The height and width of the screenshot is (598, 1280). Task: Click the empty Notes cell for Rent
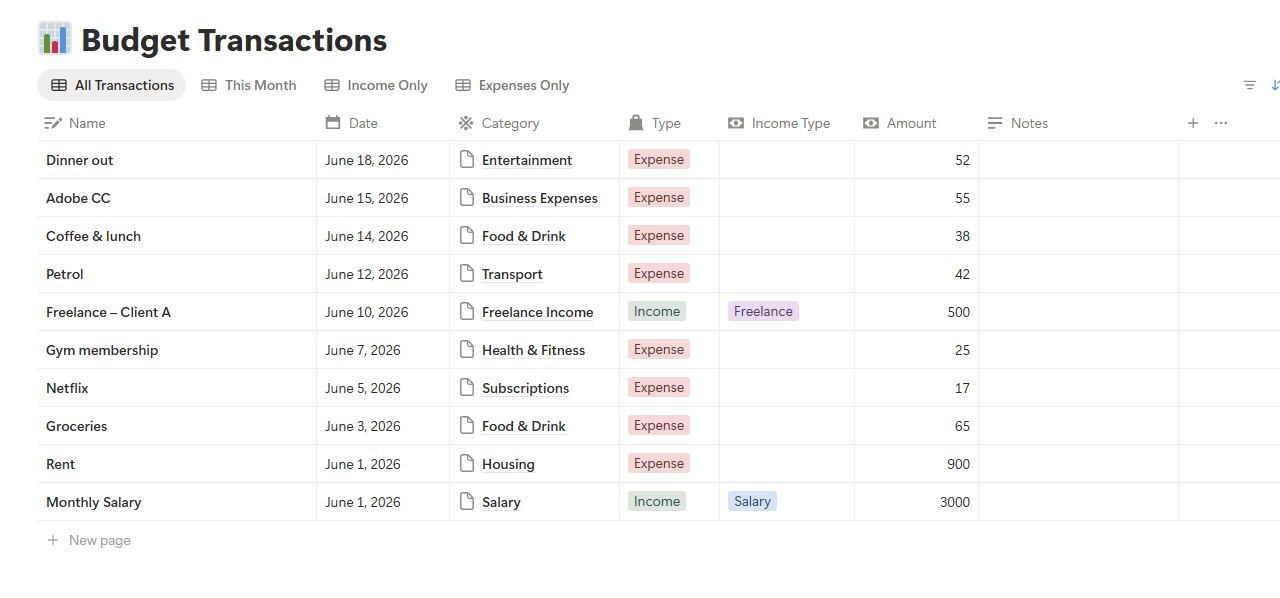[x=1079, y=464]
